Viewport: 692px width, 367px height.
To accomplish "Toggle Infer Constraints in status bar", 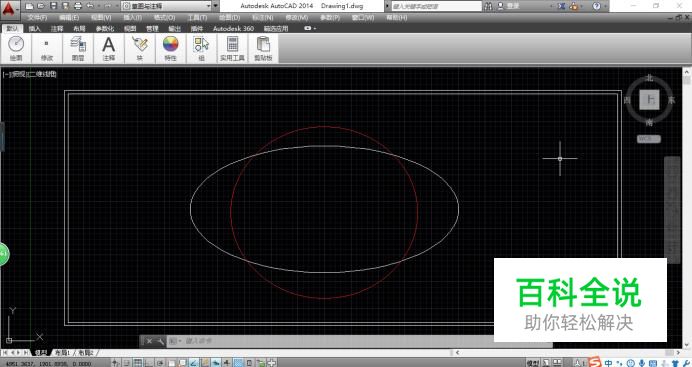I will 115,363.
